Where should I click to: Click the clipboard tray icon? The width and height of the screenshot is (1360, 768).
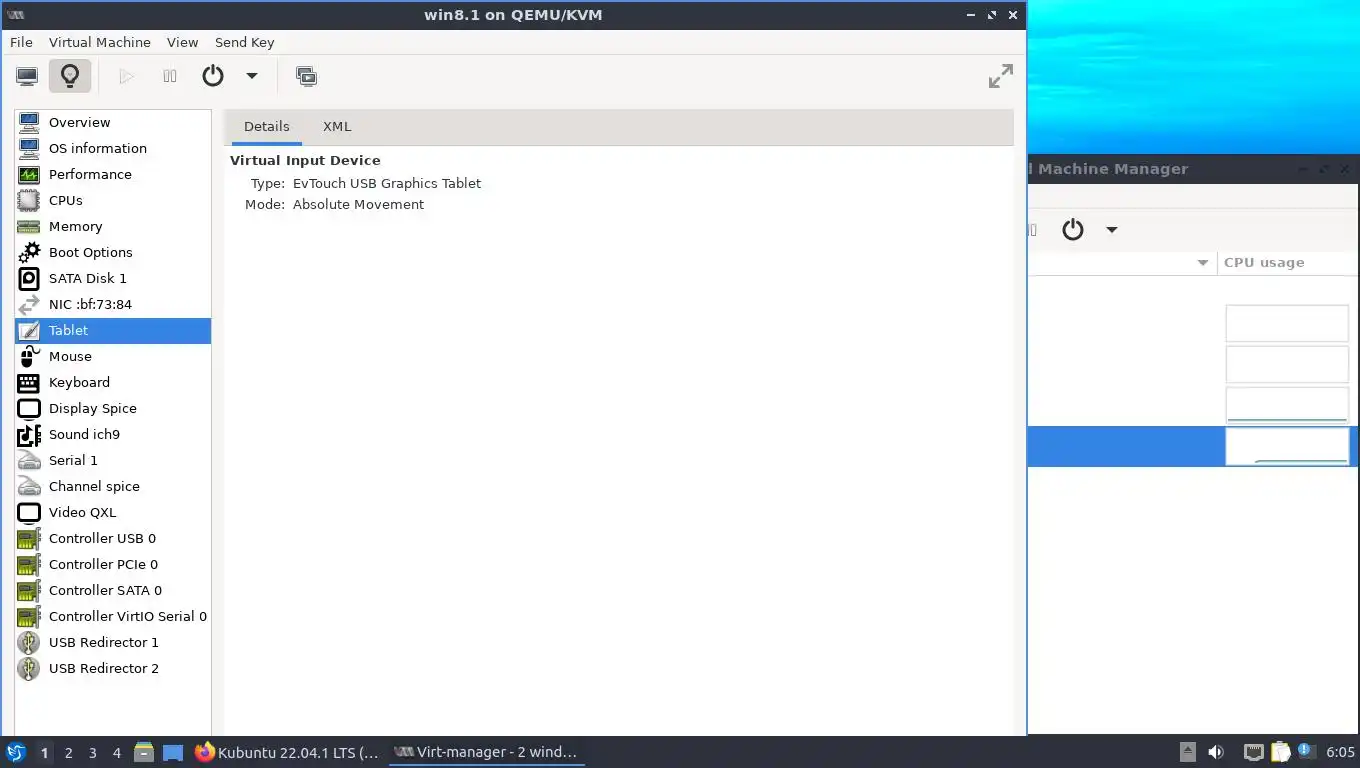point(1281,752)
